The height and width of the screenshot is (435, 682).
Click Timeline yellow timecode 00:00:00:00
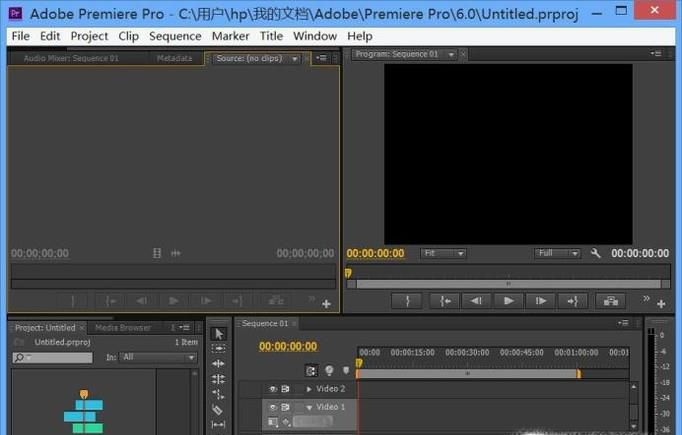click(x=288, y=346)
